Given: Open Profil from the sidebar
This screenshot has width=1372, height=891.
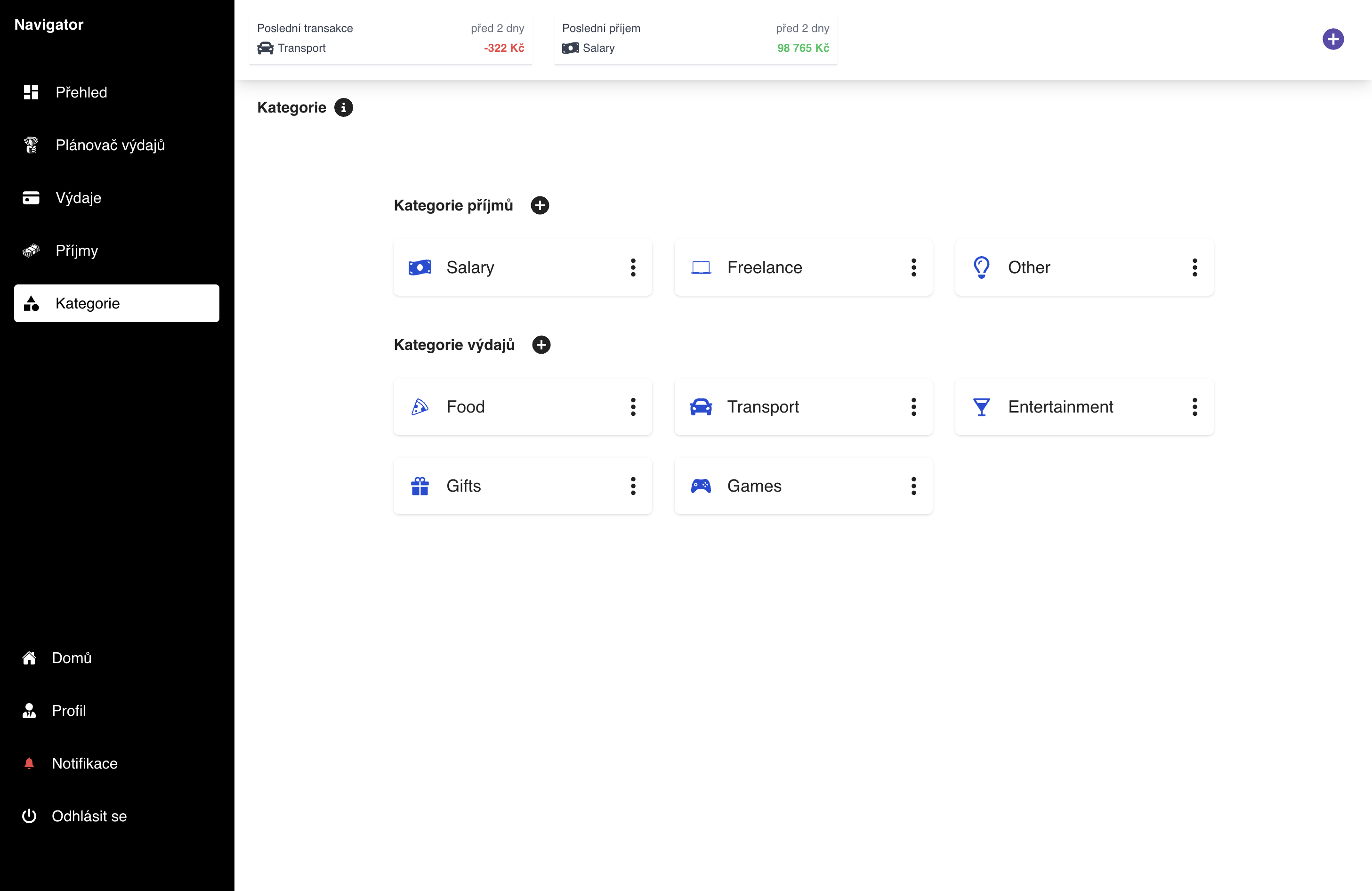Looking at the screenshot, I should coord(69,711).
